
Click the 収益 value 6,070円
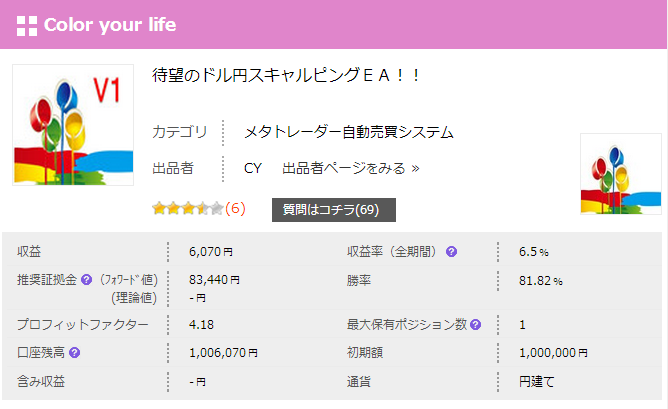point(211,252)
